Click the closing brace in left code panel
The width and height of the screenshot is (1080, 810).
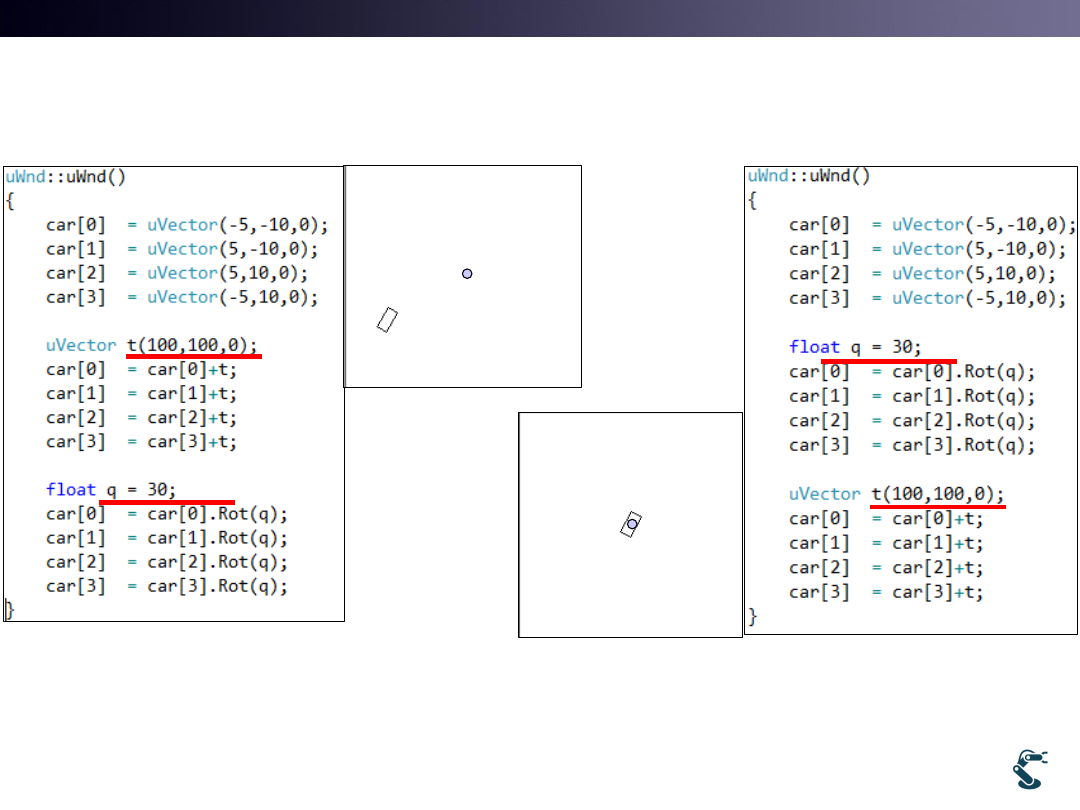[10, 608]
